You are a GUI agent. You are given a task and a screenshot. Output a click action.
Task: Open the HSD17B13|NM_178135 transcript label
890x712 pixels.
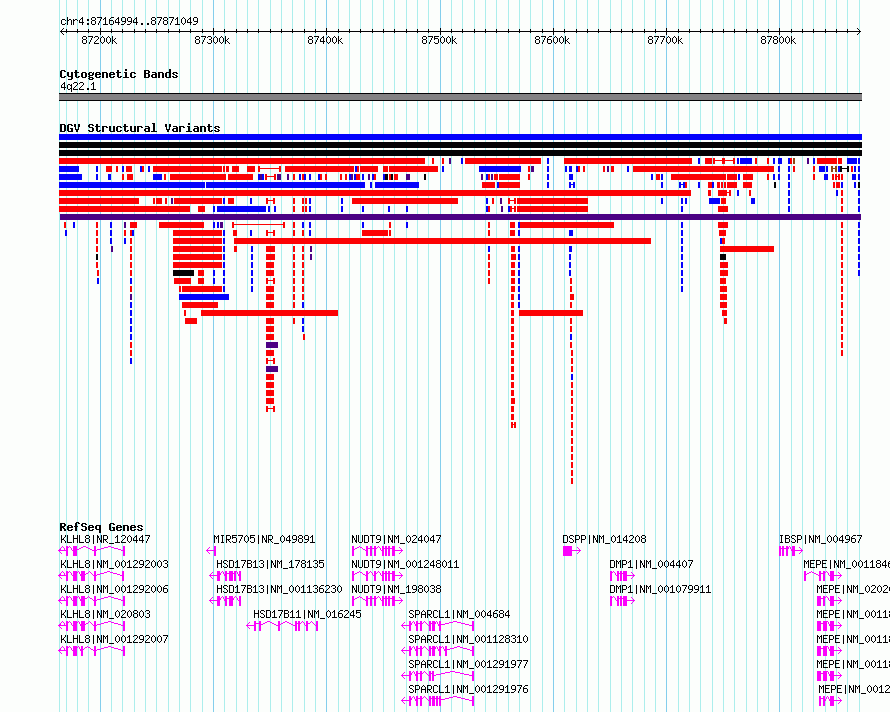tap(271, 564)
